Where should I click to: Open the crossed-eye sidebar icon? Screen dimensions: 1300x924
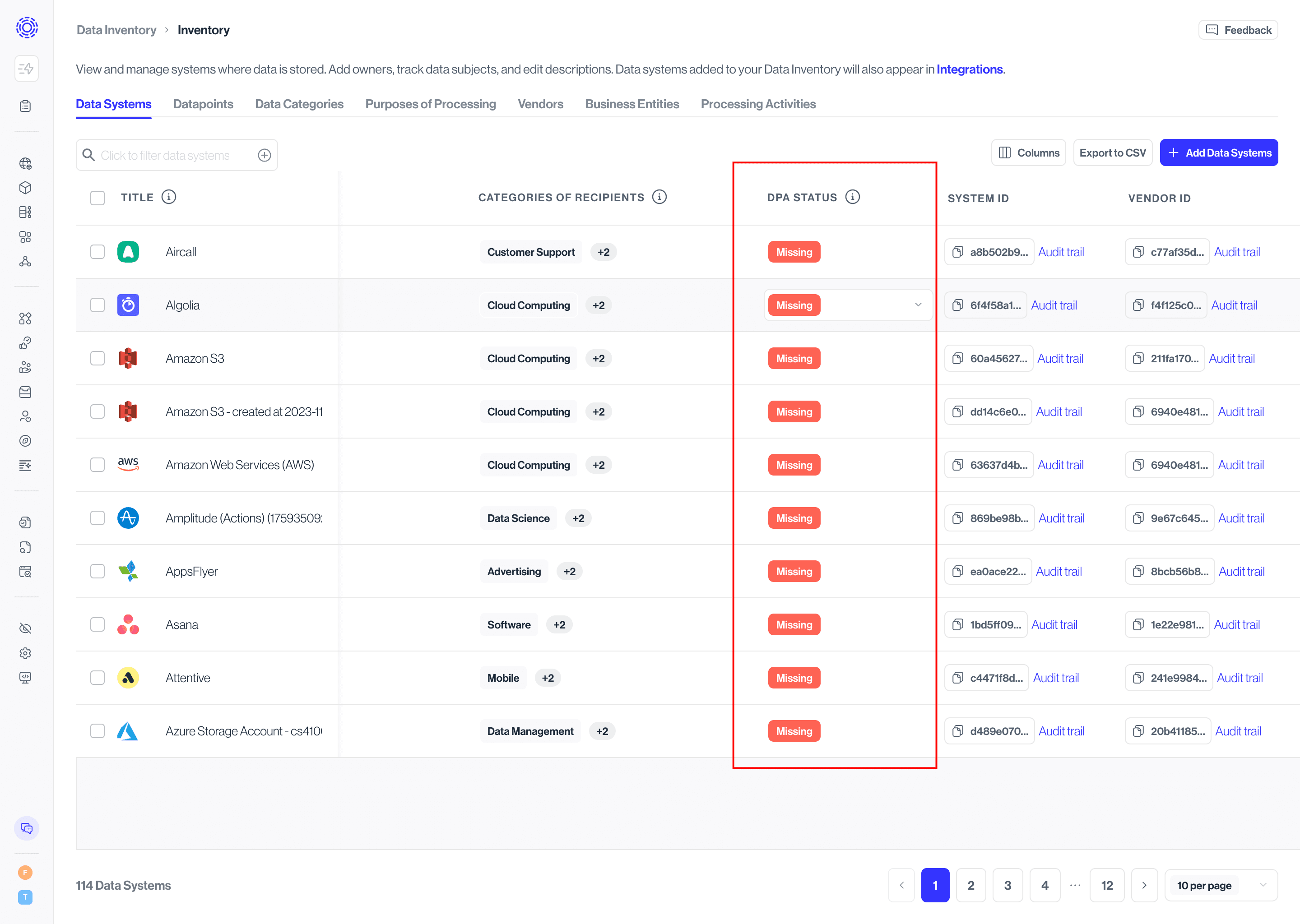[26, 628]
